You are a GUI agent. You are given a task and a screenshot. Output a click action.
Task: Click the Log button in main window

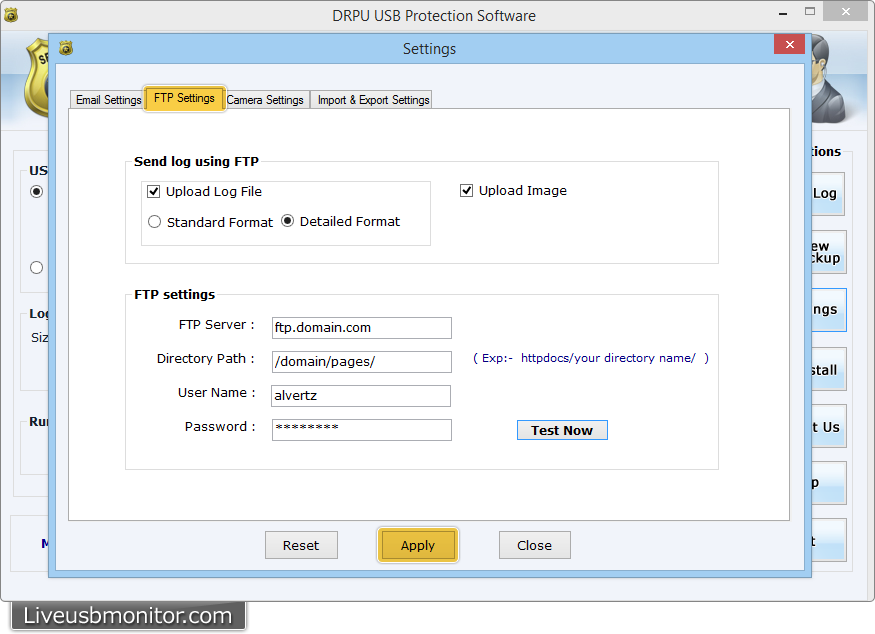(828, 194)
